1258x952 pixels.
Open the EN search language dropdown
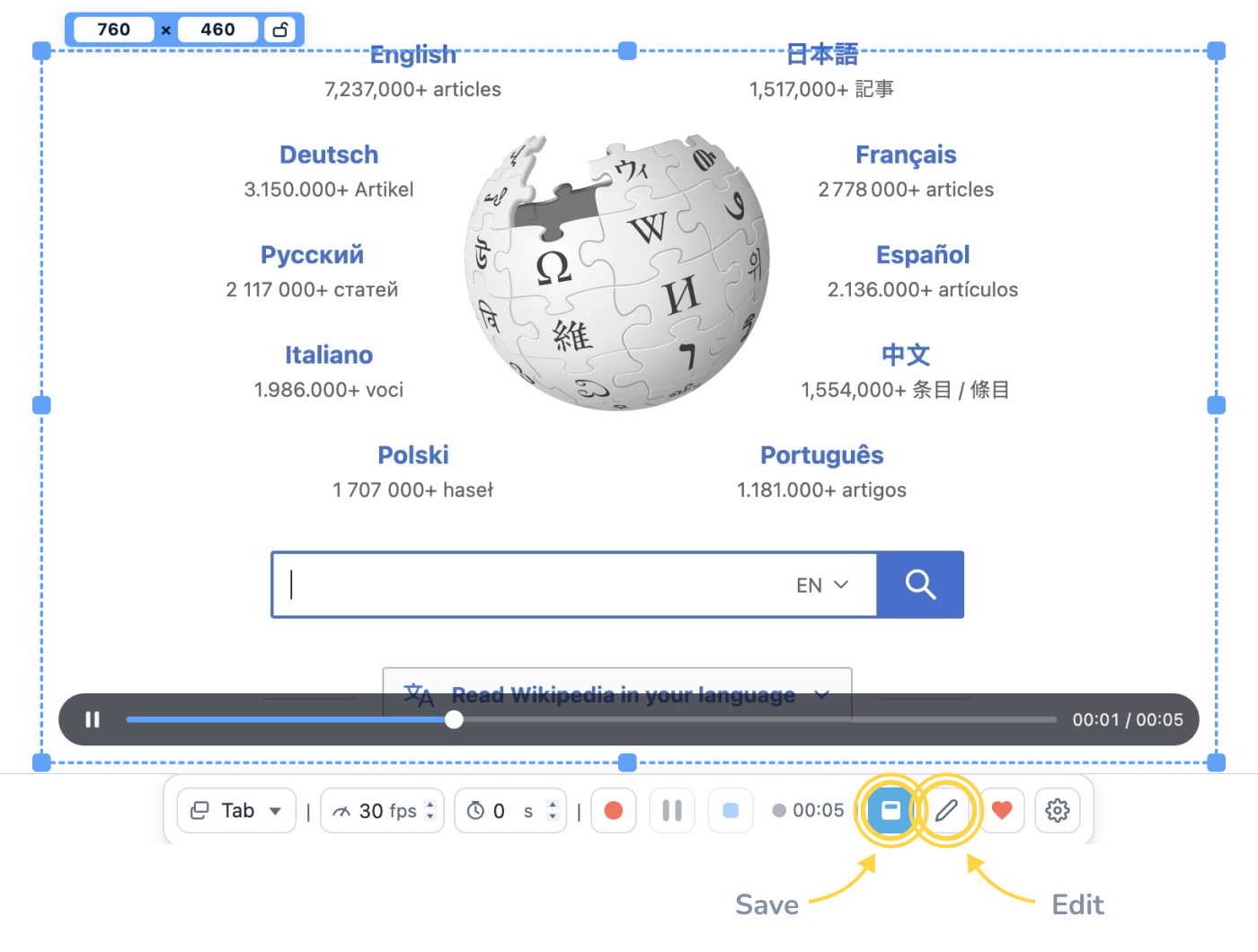click(822, 586)
